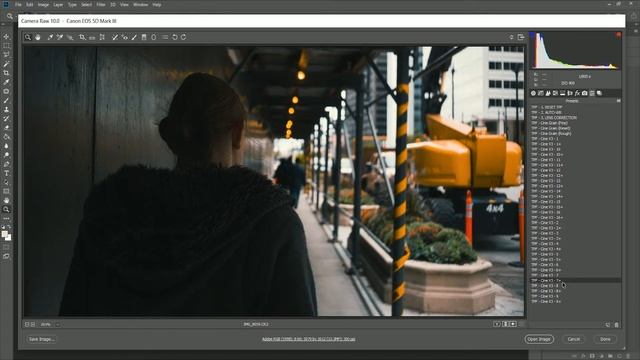Select the Camera Raw Crop tool
The image size is (640, 360).
82,37
